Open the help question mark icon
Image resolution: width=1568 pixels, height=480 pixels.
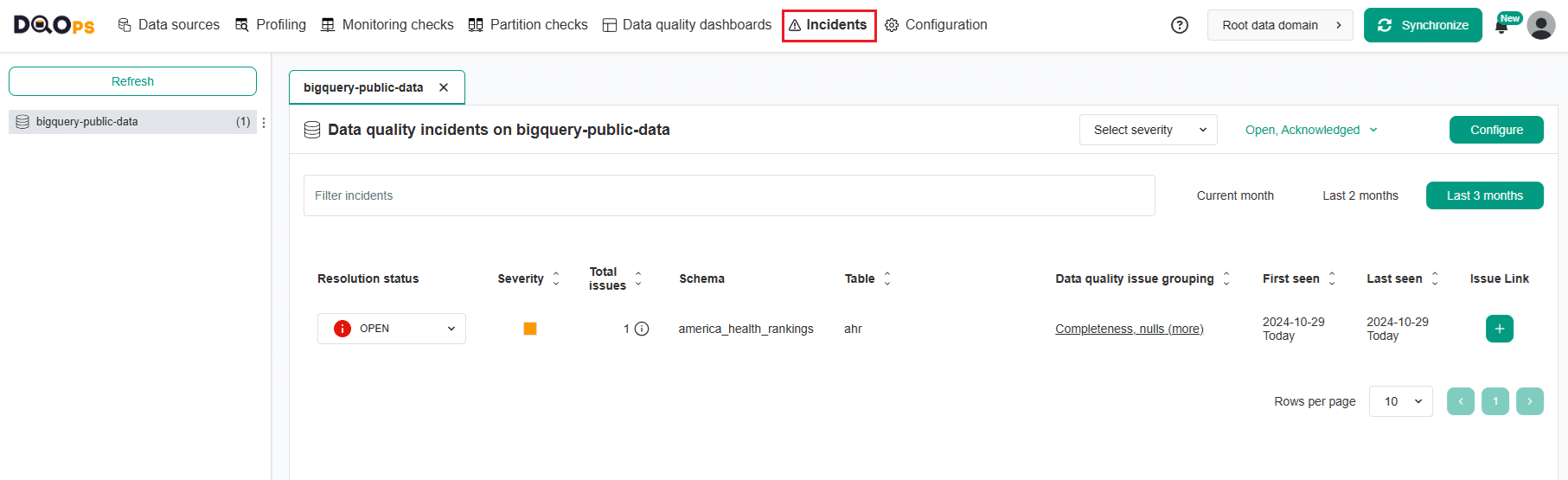point(1180,25)
